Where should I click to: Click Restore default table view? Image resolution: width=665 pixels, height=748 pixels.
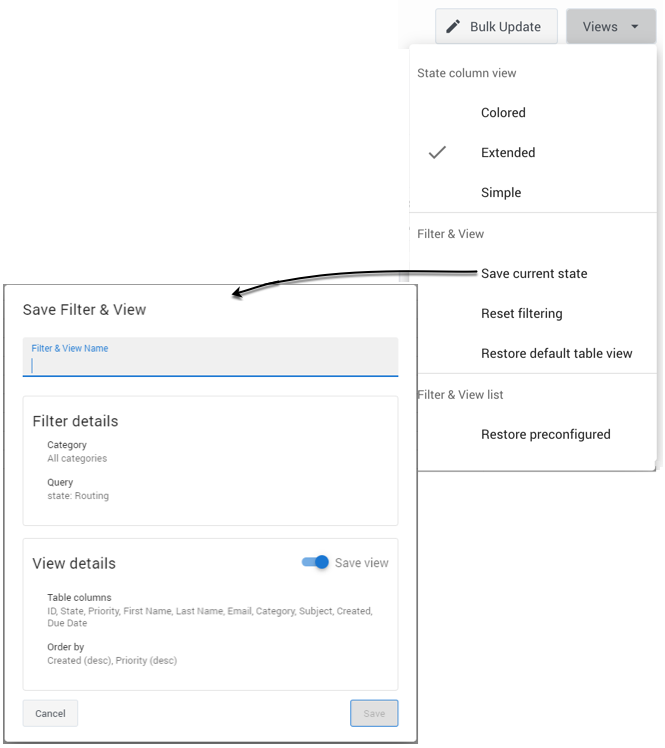point(556,353)
